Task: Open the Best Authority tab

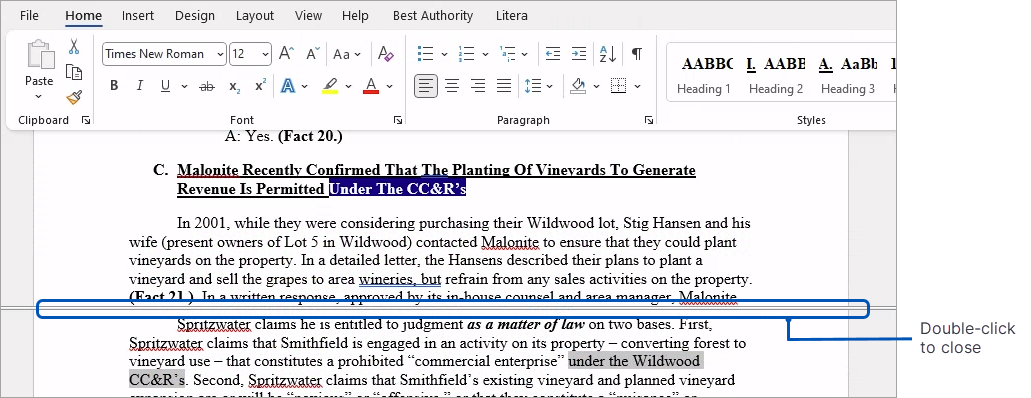Action: coord(433,16)
